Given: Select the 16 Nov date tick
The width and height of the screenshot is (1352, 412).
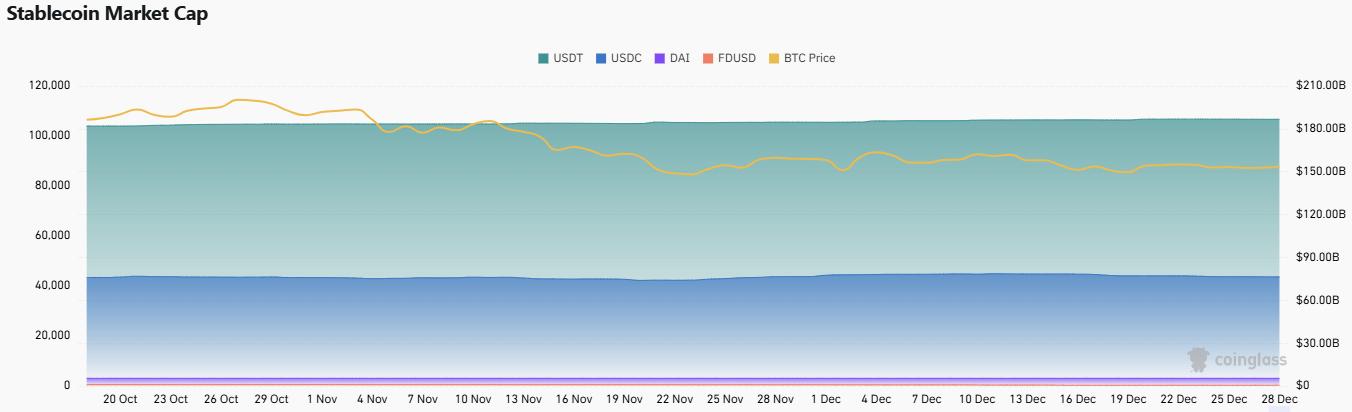Looking at the screenshot, I should (574, 399).
